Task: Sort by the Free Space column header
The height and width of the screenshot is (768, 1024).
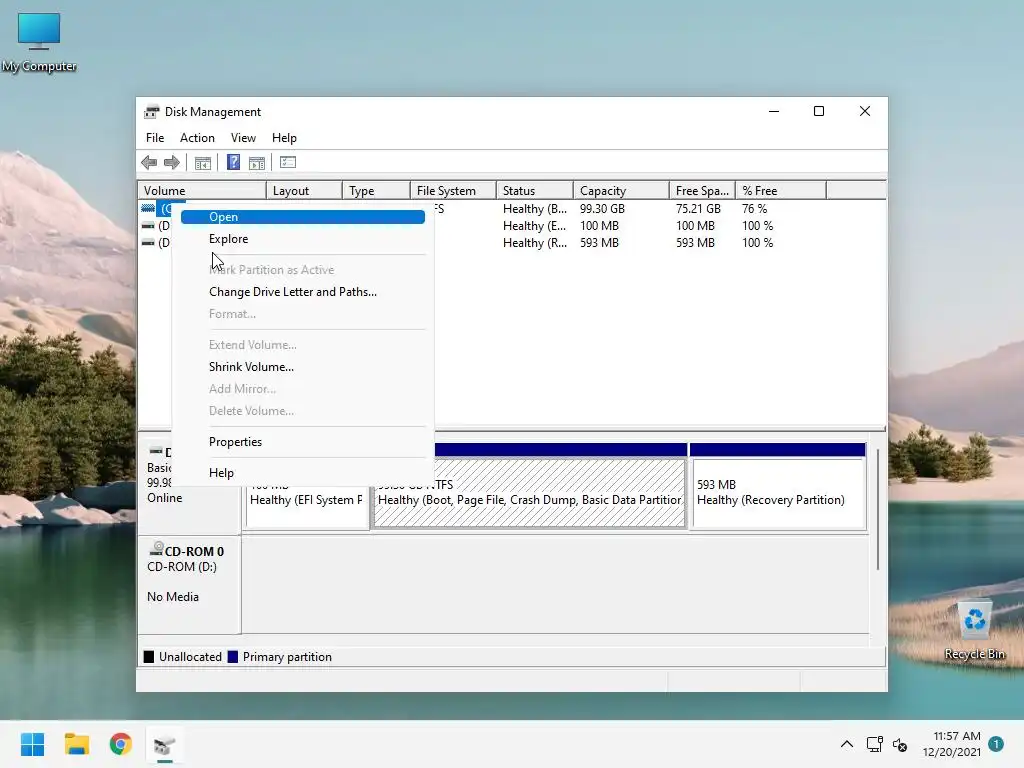Action: (x=703, y=191)
